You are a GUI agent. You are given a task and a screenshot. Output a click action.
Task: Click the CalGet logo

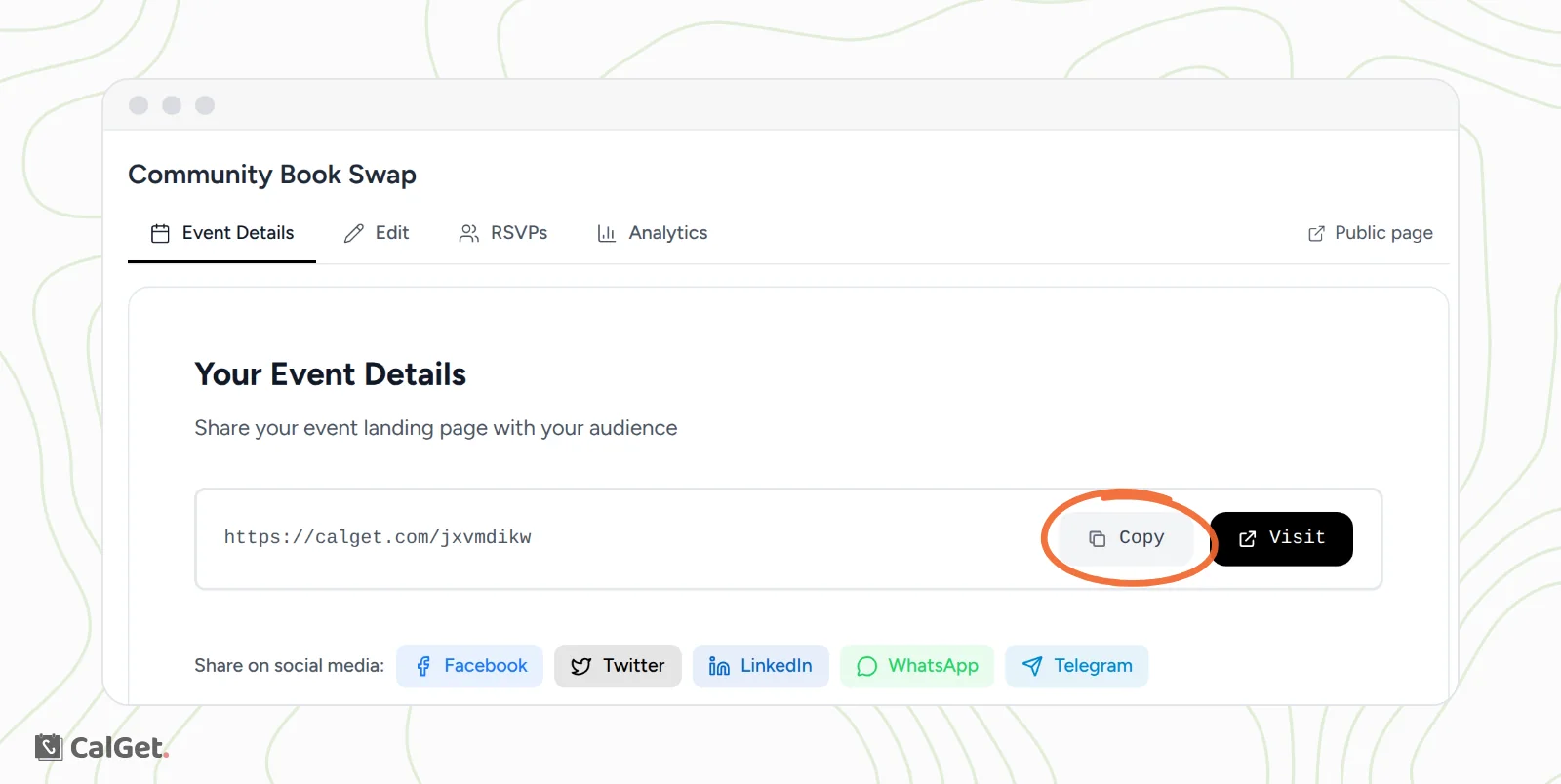point(102,748)
